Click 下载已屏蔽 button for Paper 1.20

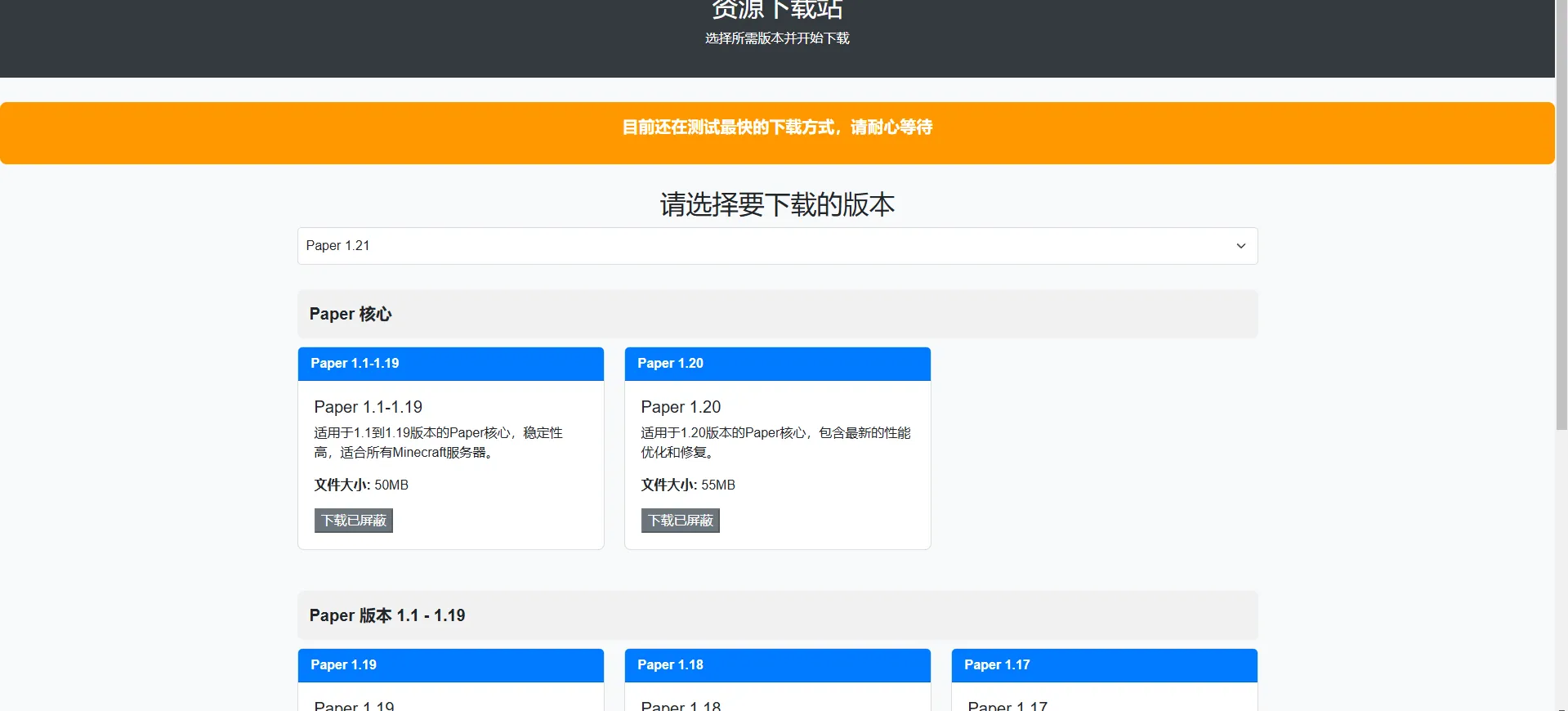(681, 521)
